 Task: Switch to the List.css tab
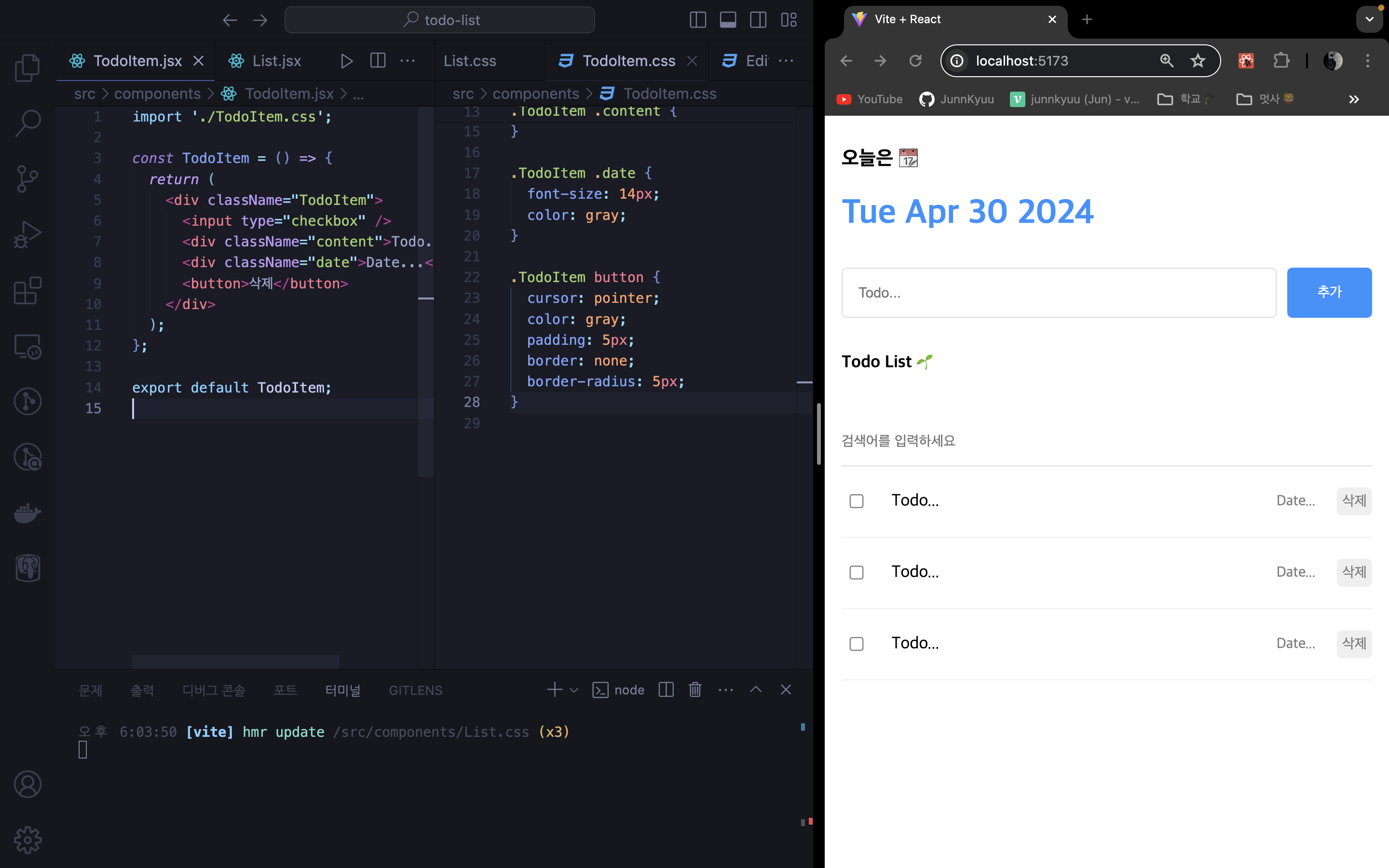coord(469,61)
